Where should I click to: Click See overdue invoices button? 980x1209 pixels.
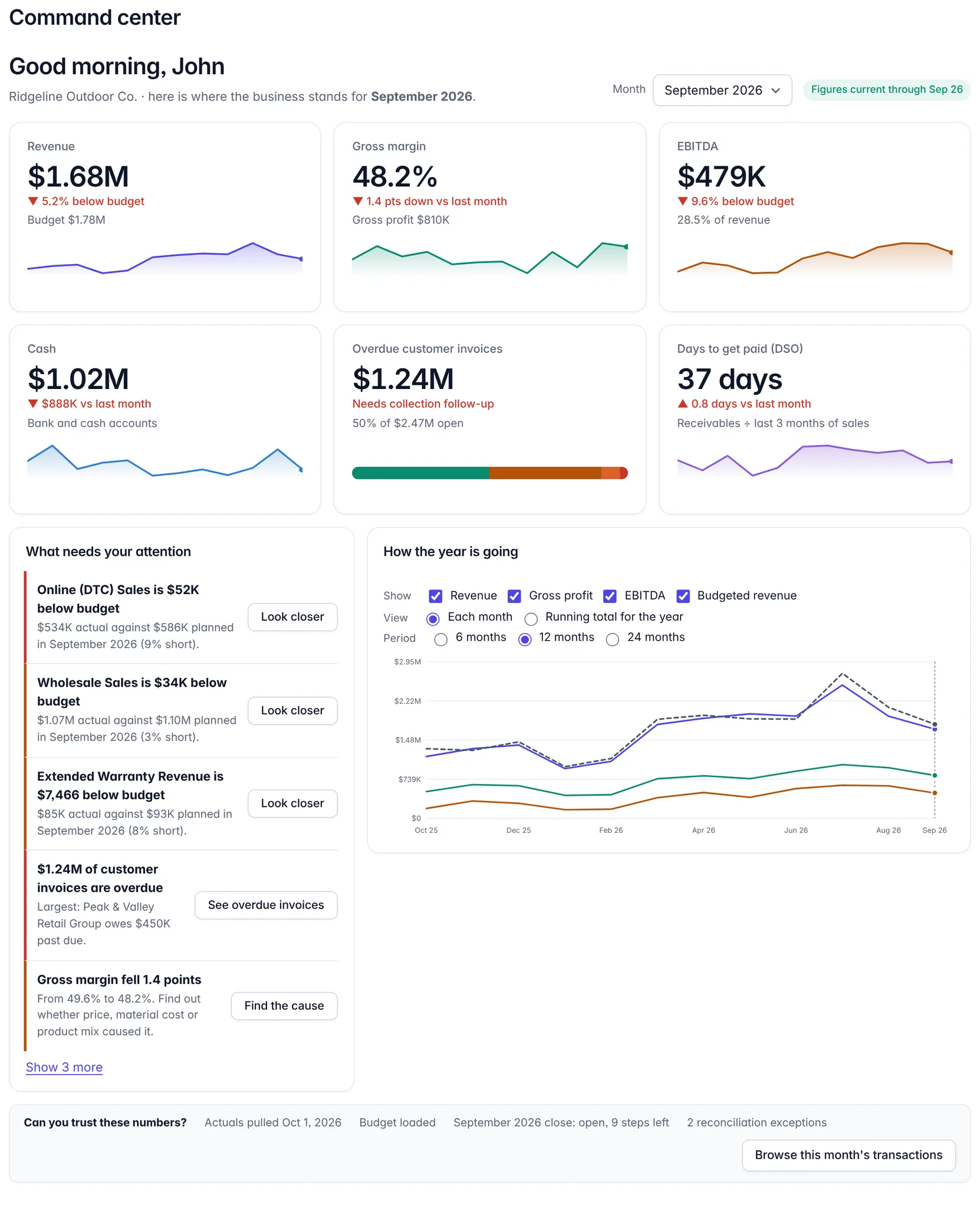coord(266,905)
